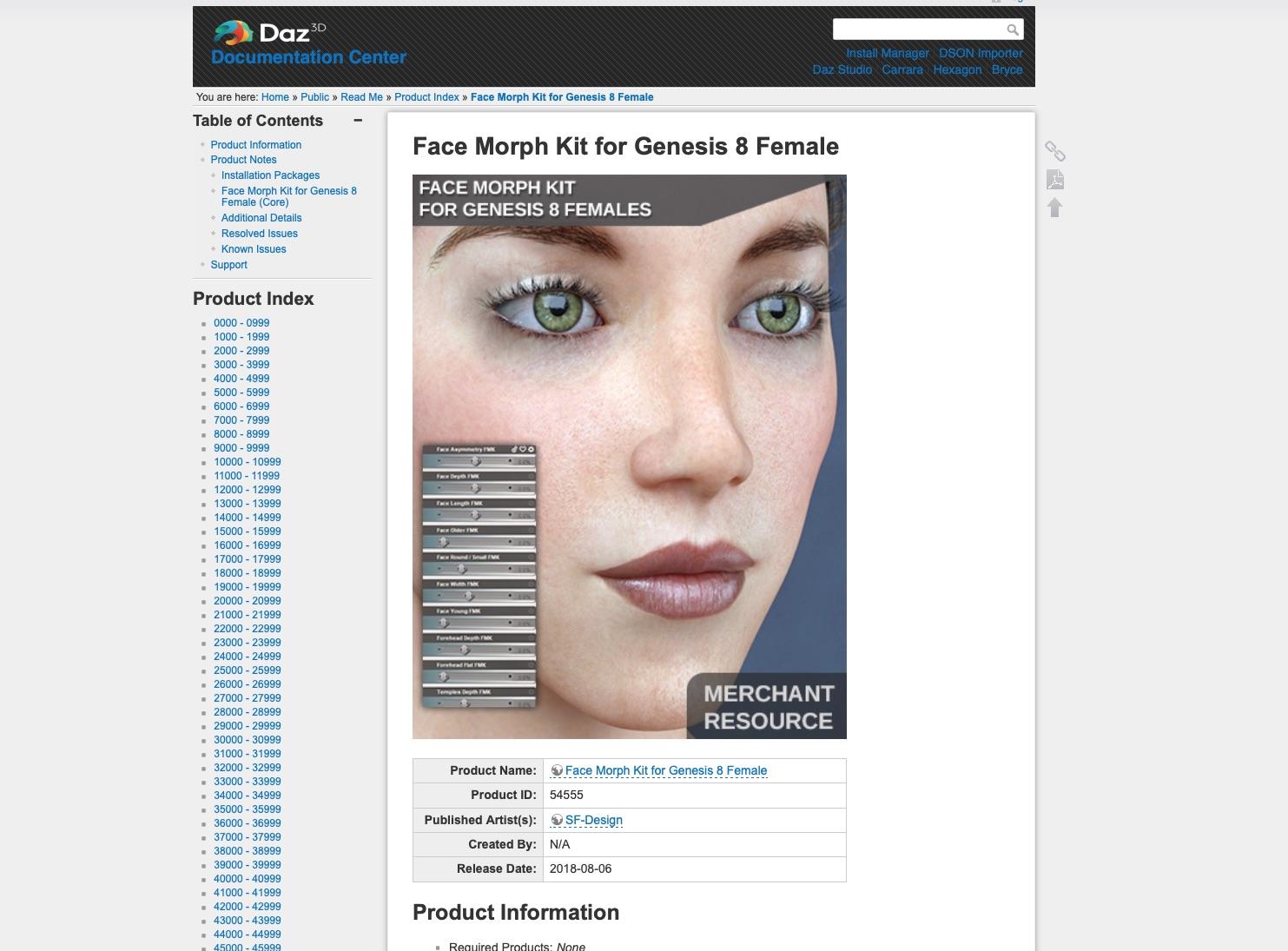This screenshot has height=951, width=1288.
Task: Open the Carrara link
Action: [902, 69]
